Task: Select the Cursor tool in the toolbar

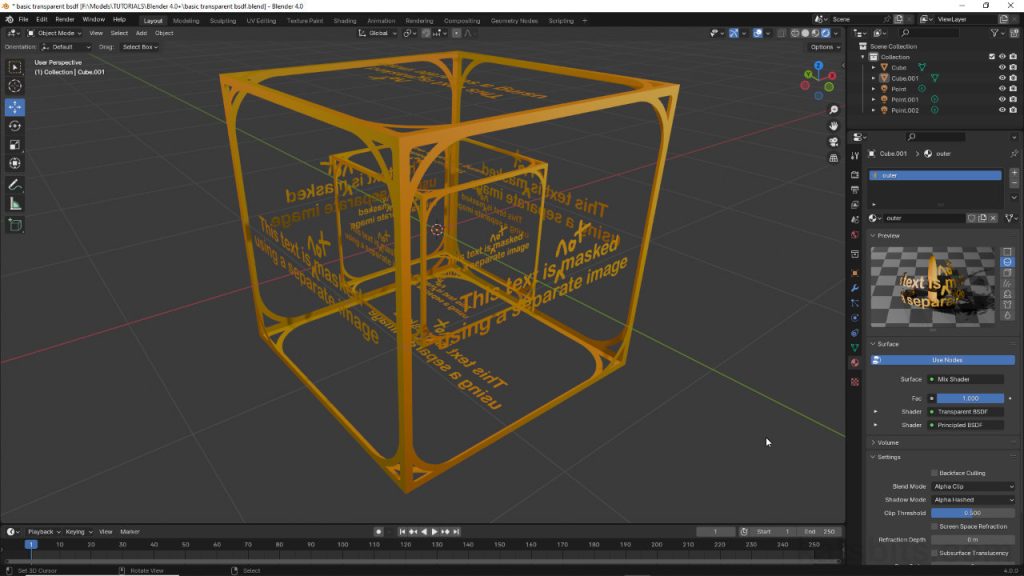Action: 15,86
